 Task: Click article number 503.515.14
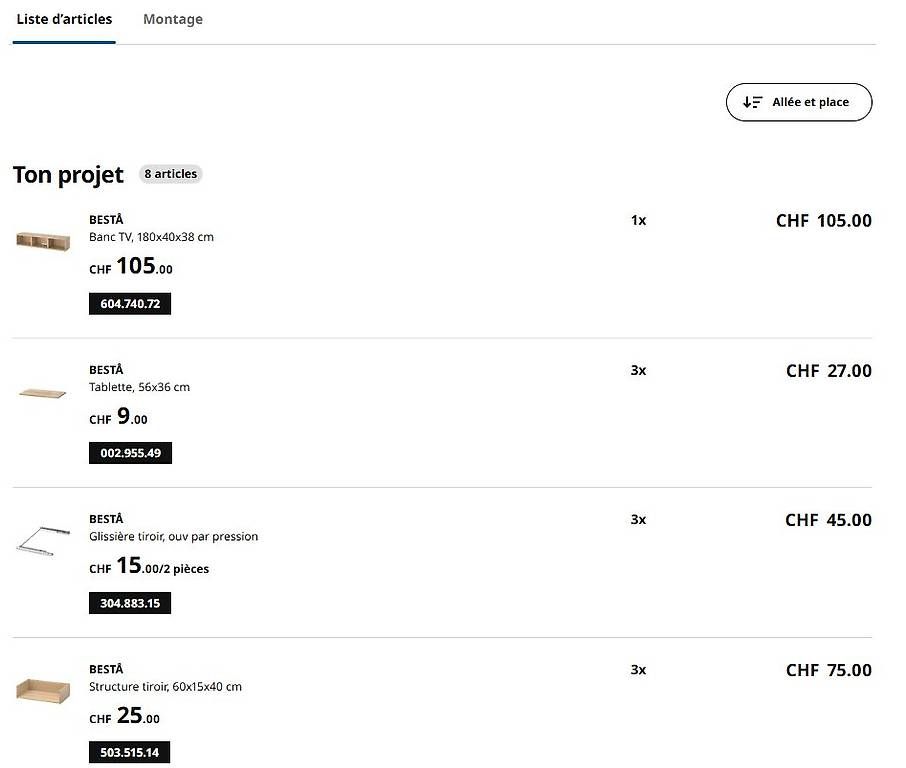[129, 752]
